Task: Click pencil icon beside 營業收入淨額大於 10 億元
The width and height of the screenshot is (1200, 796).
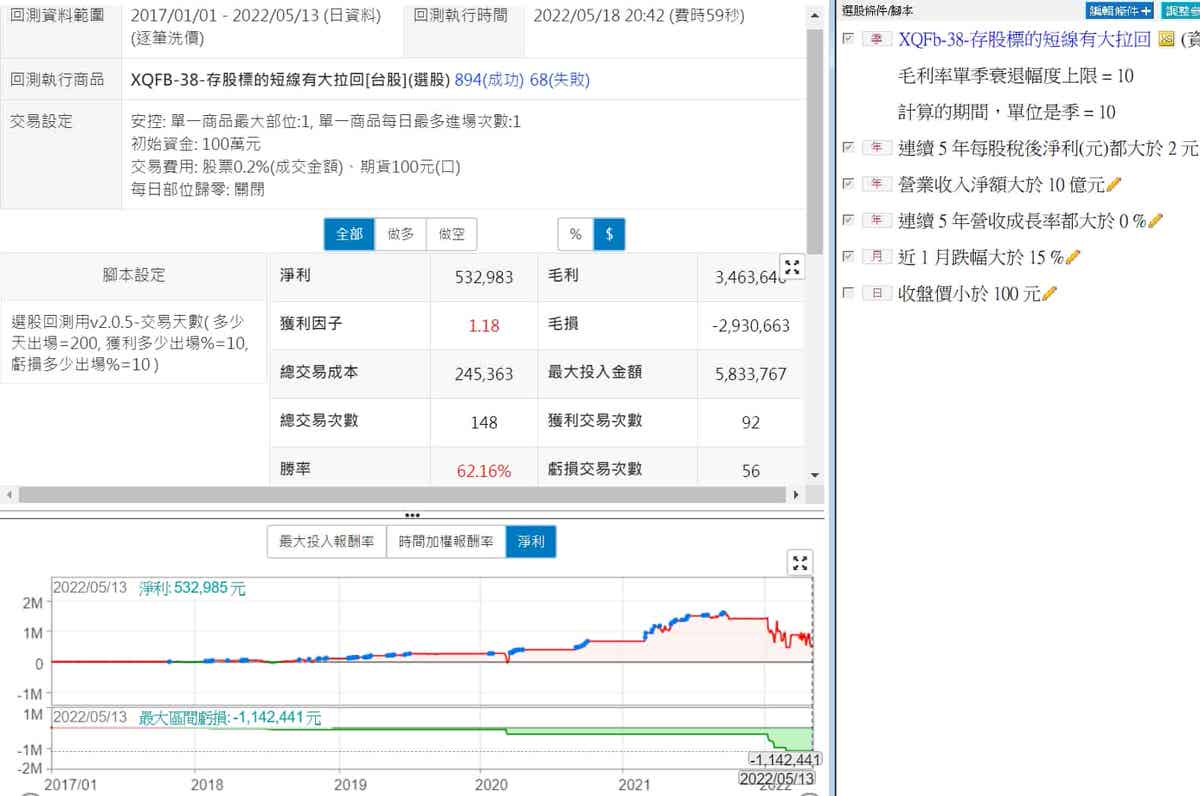Action: tap(1115, 185)
